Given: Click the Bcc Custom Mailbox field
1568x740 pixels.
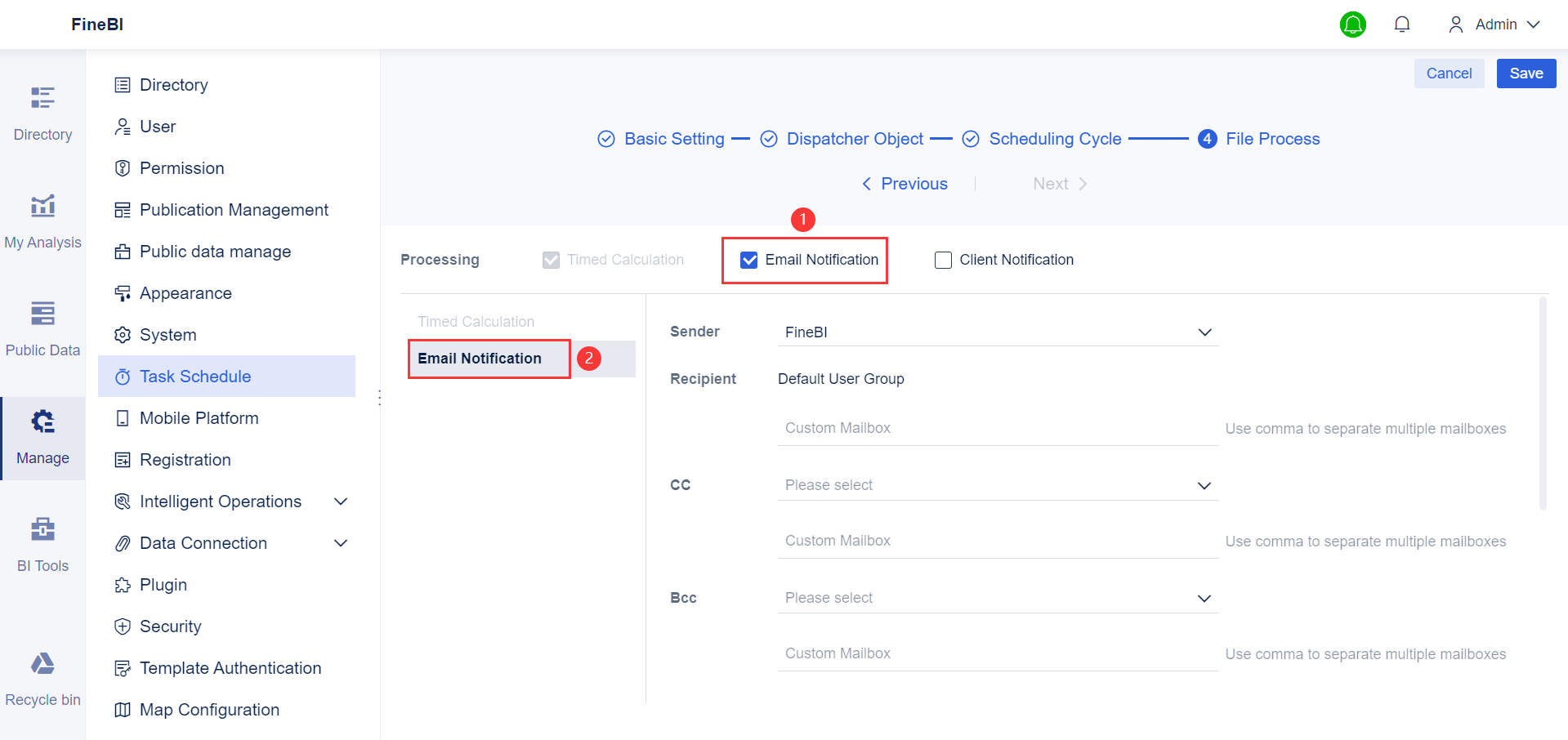Looking at the screenshot, I should (998, 653).
